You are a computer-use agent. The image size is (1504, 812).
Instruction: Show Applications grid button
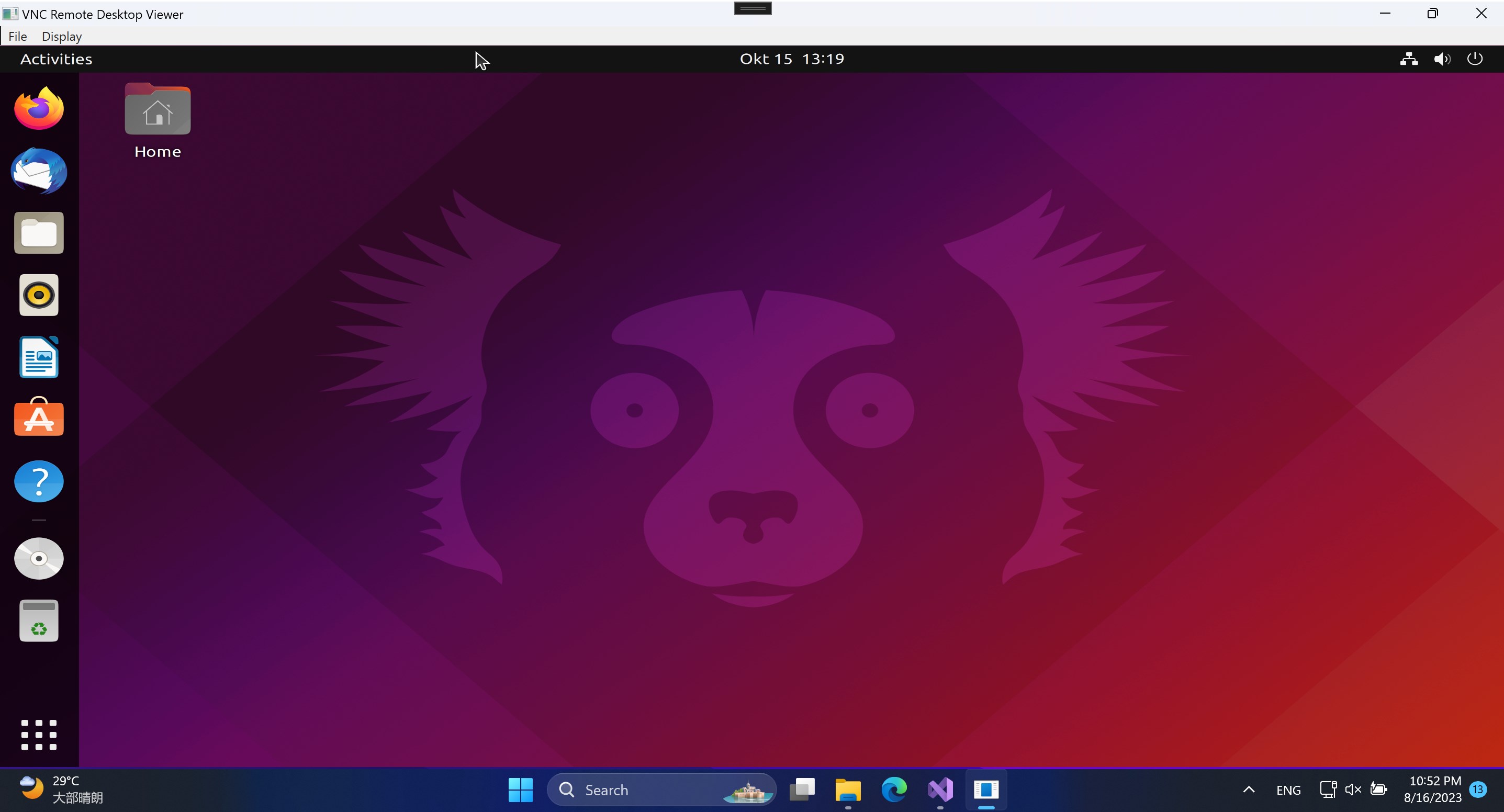[39, 735]
